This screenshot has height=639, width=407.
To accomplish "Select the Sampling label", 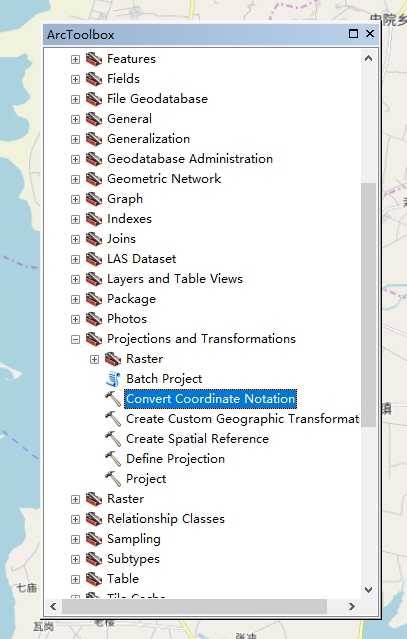I will click(134, 539).
